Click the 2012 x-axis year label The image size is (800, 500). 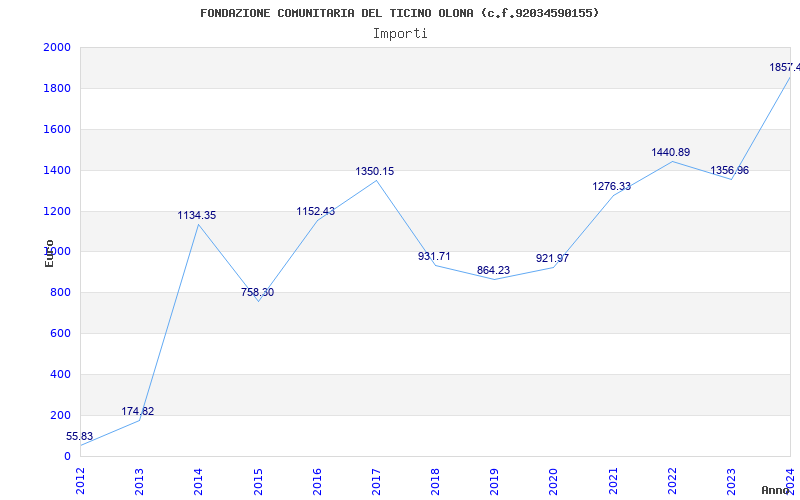point(80,481)
